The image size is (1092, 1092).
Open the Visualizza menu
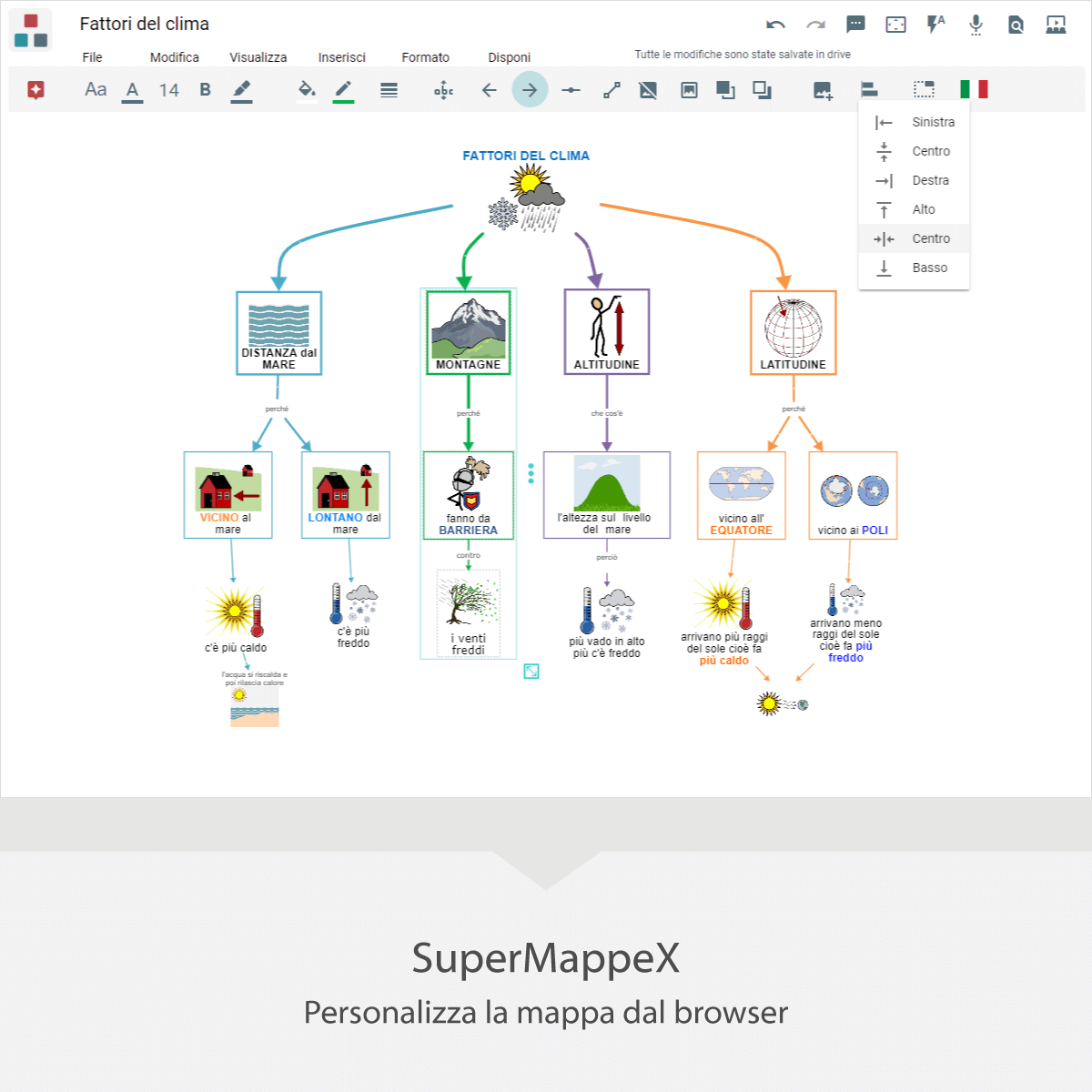(258, 57)
